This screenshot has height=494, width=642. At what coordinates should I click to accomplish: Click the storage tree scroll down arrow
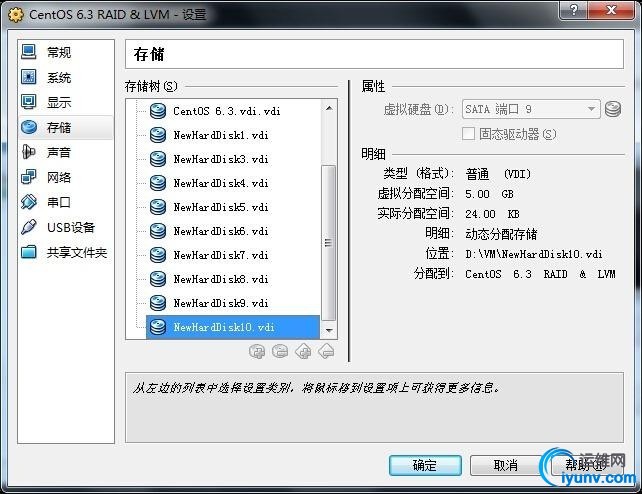[329, 330]
